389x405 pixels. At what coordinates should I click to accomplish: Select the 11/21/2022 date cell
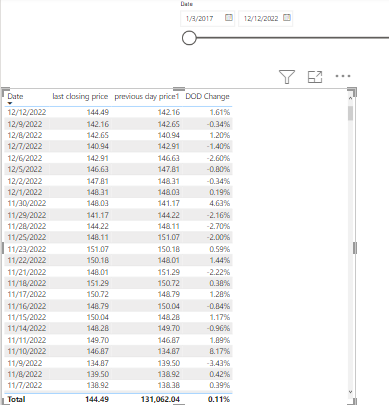[x=27, y=272]
